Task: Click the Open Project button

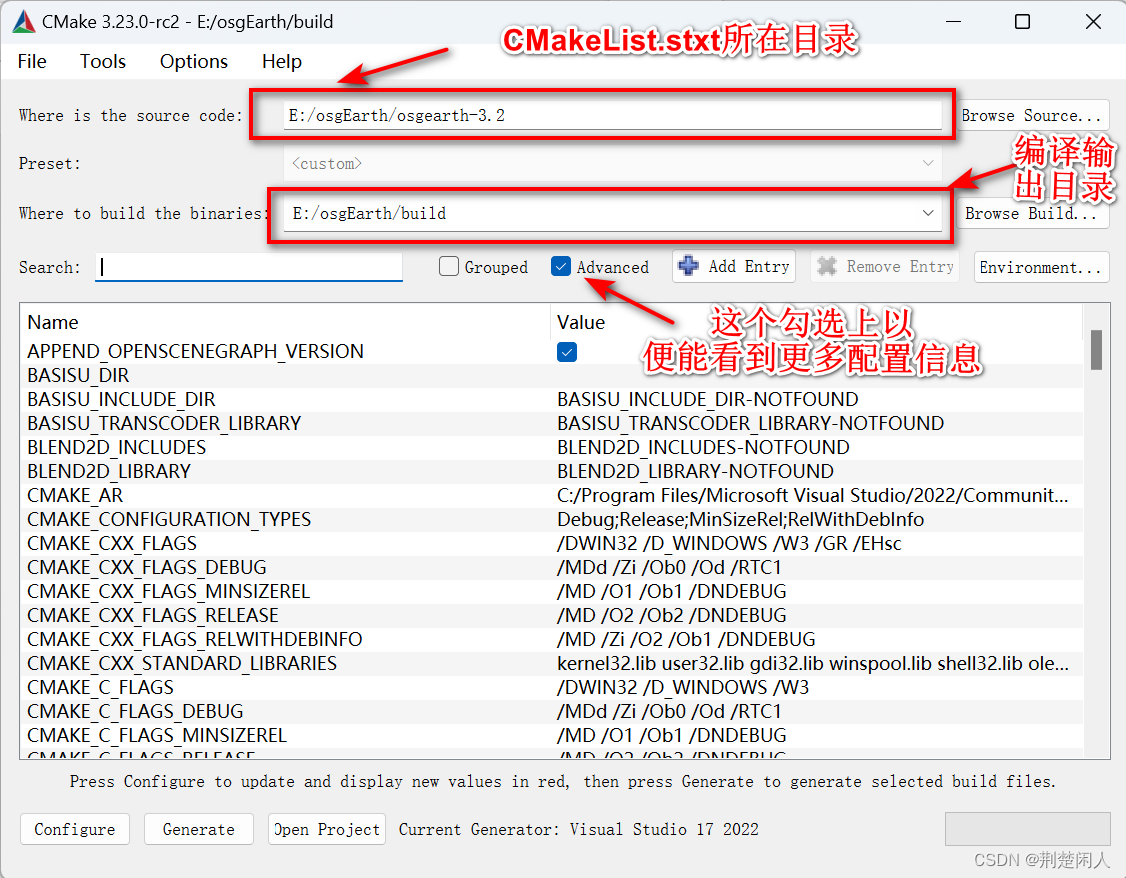Action: (327, 829)
